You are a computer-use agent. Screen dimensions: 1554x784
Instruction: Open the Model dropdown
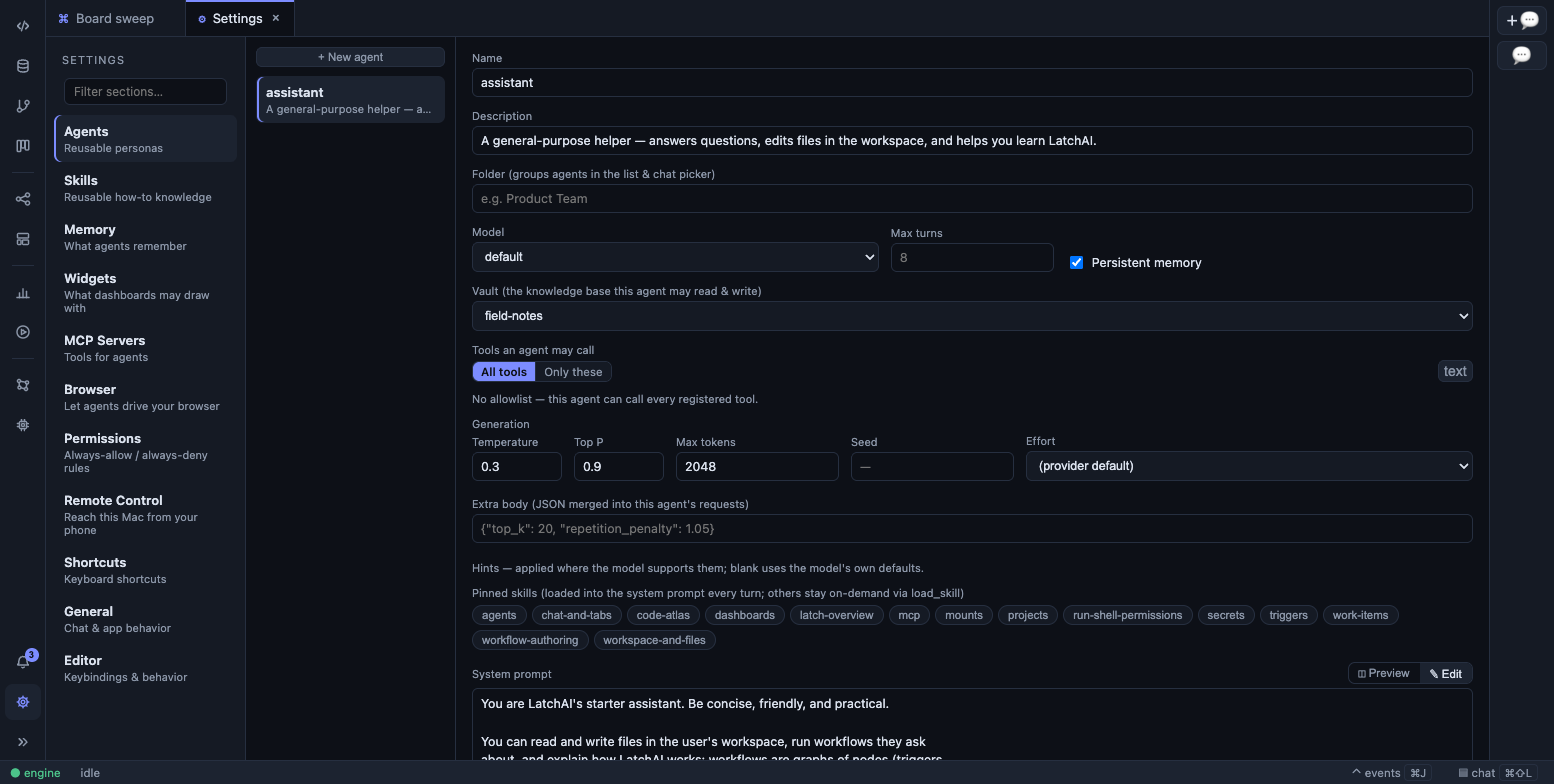pyautogui.click(x=675, y=257)
